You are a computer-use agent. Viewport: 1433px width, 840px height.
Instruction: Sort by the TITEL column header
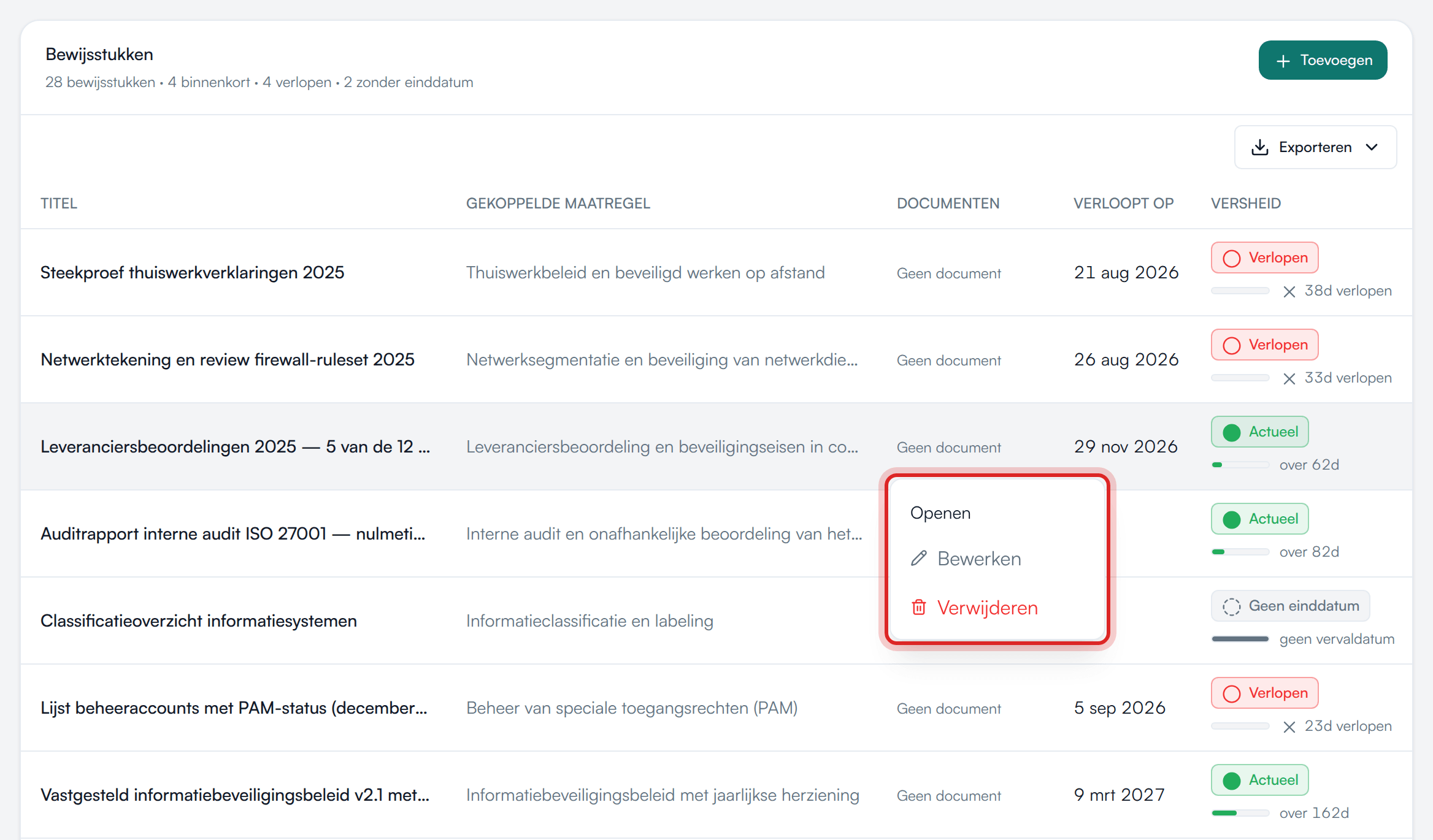tap(59, 203)
